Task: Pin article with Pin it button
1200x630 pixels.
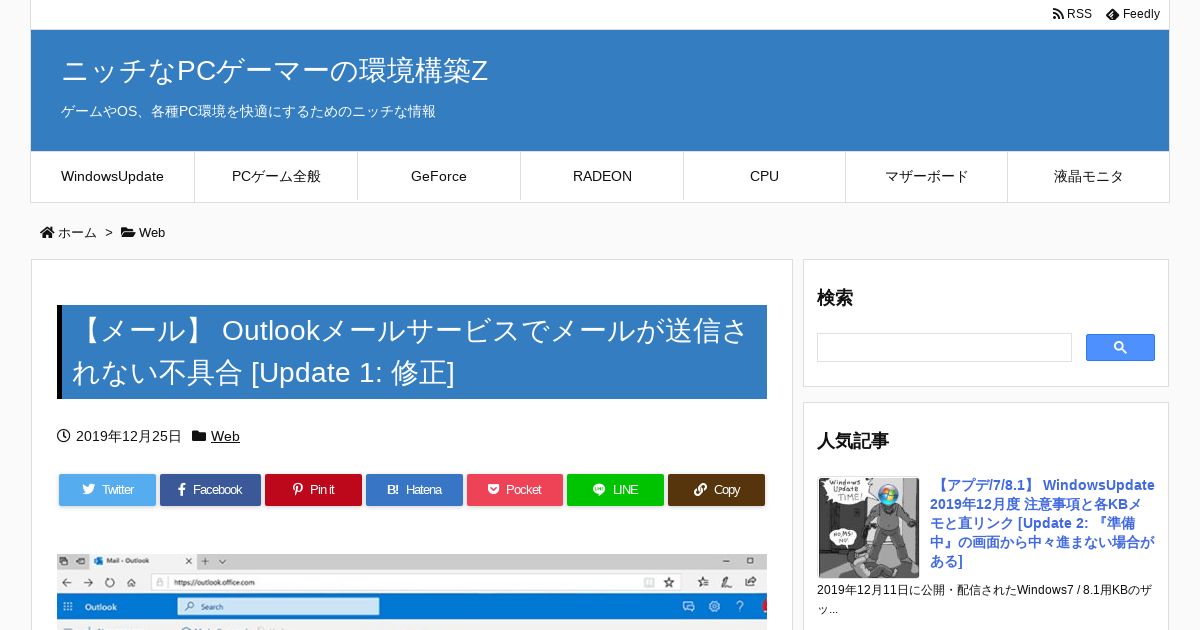Action: 313,490
